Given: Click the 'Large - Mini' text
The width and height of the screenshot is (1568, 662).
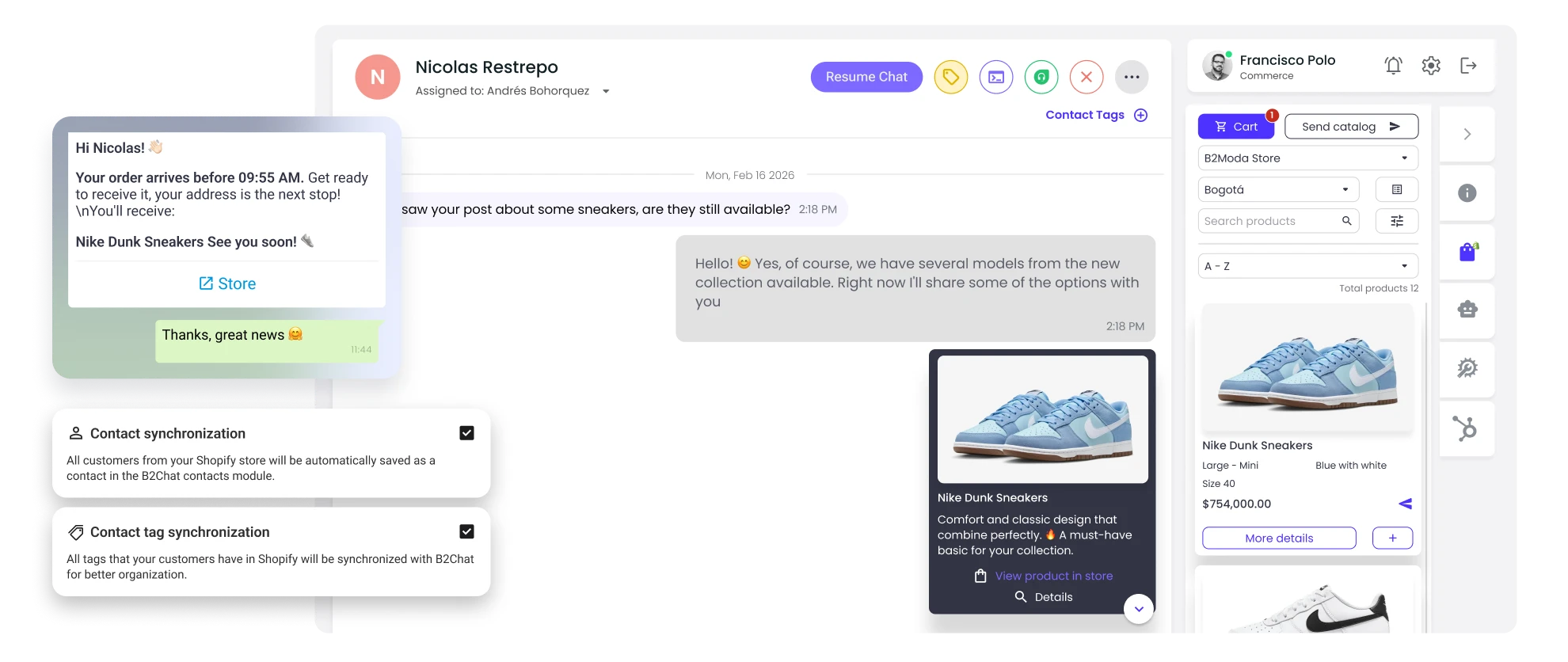Looking at the screenshot, I should coord(1230,466).
